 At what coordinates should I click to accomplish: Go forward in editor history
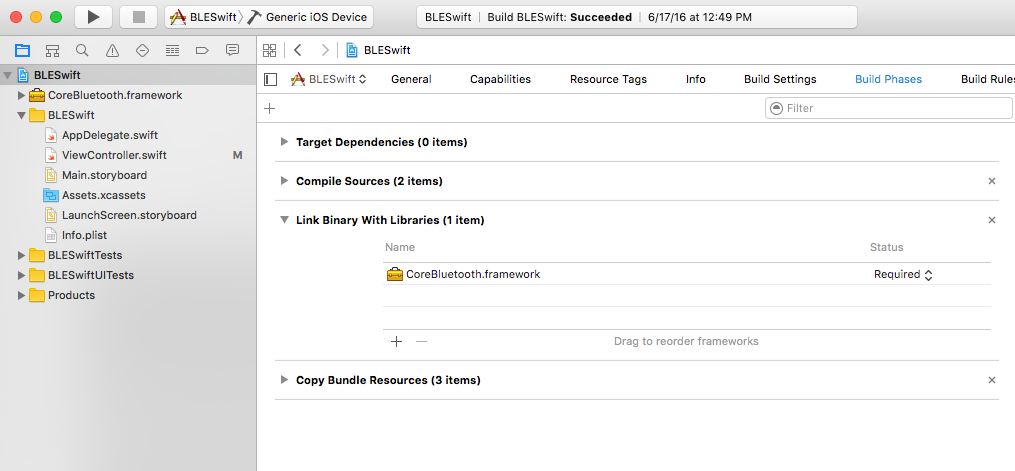325,50
